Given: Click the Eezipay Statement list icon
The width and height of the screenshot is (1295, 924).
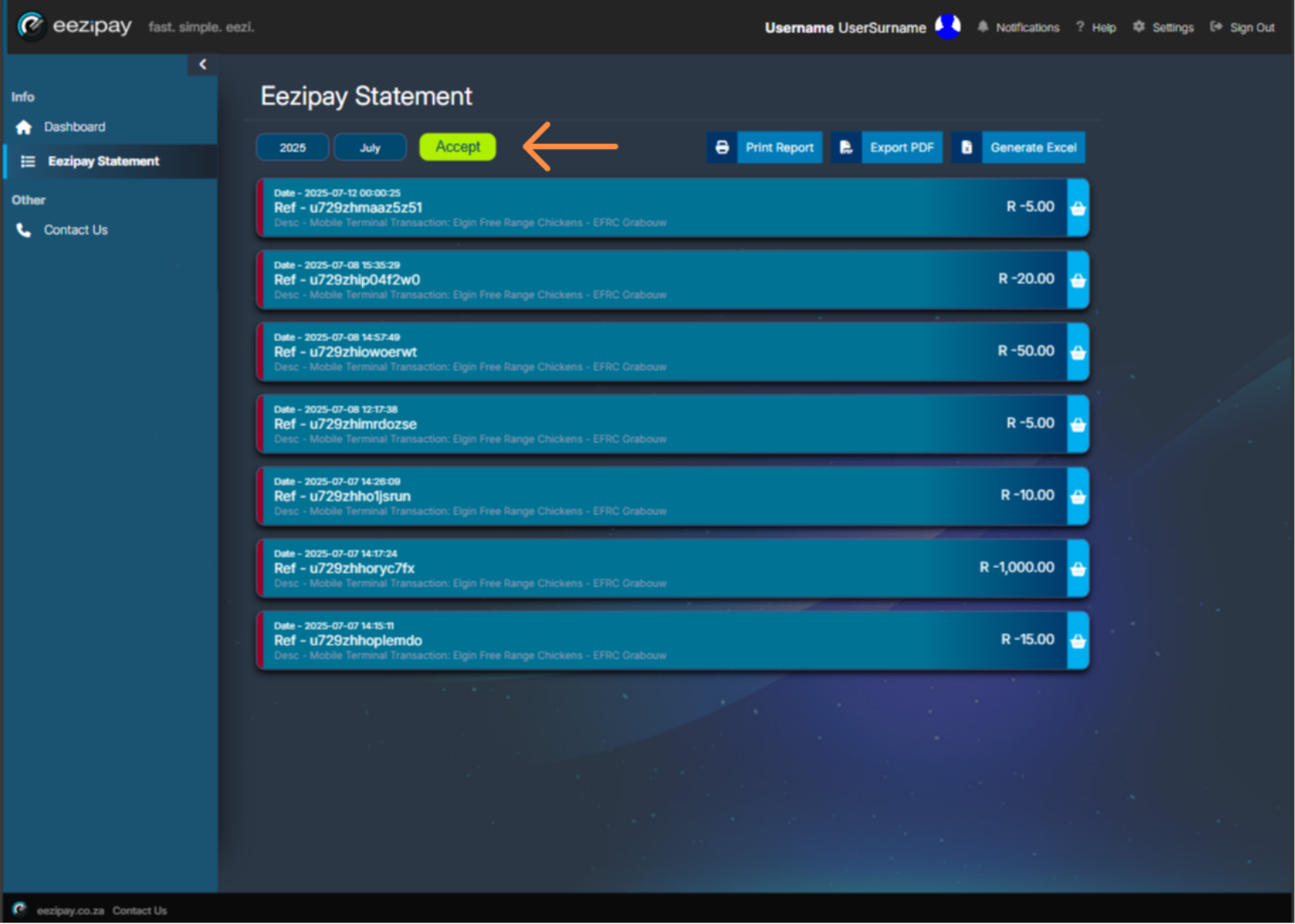Looking at the screenshot, I should [x=28, y=162].
